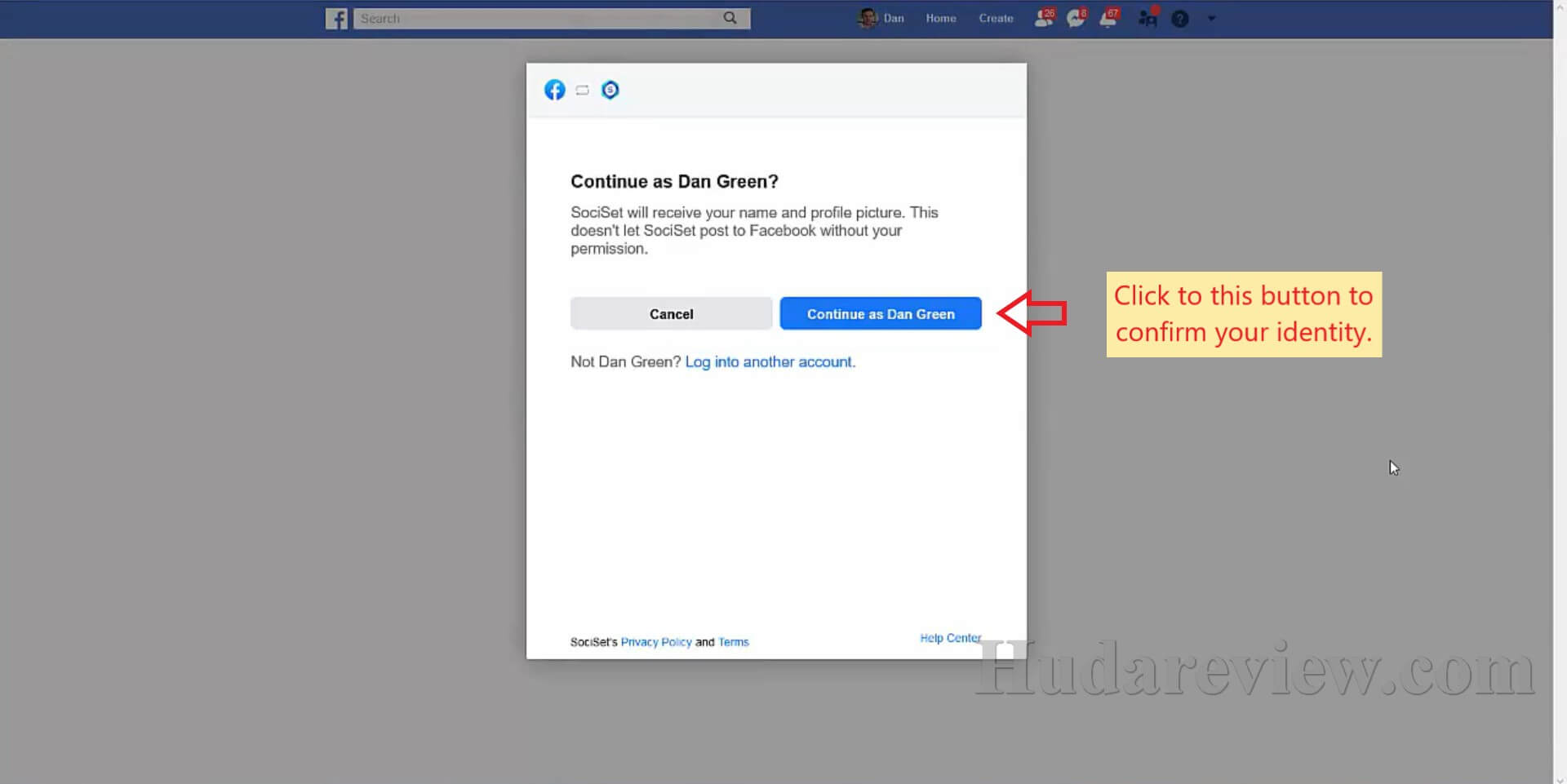Follow the Log into another account link
This screenshot has width=1567, height=784.
[770, 361]
